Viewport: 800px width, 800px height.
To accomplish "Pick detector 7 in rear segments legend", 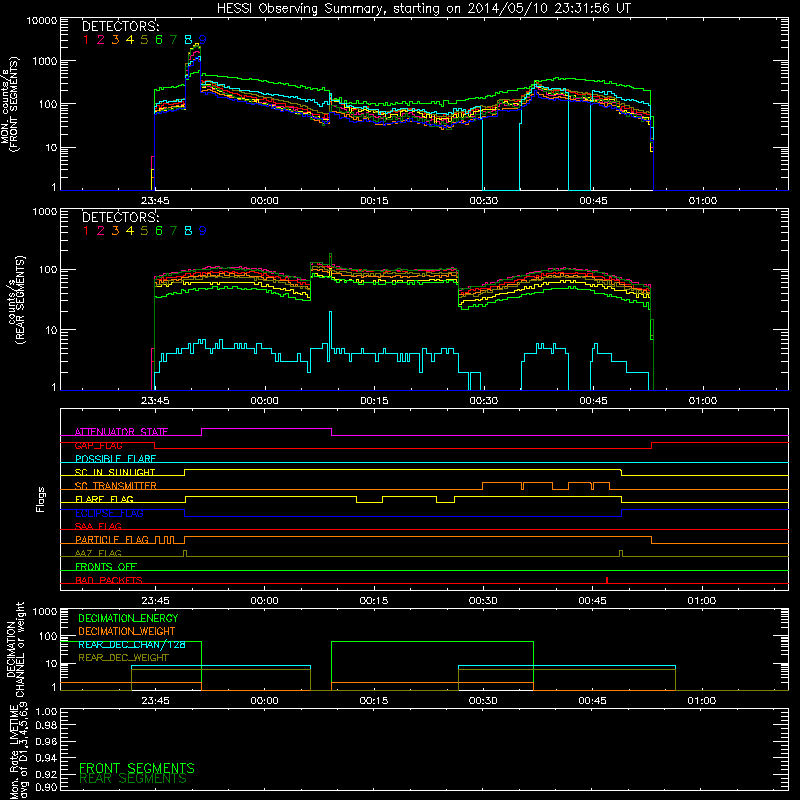I will (173, 231).
